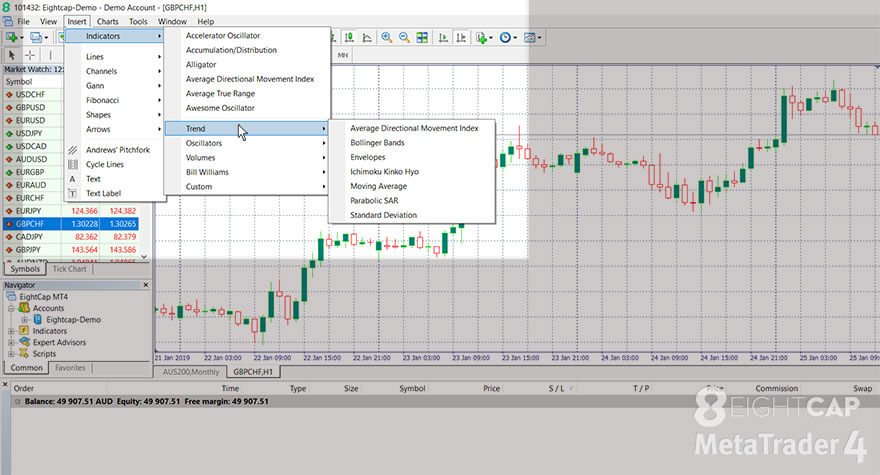Close the Navigator panel
The image size is (880, 475).
pyautogui.click(x=146, y=285)
